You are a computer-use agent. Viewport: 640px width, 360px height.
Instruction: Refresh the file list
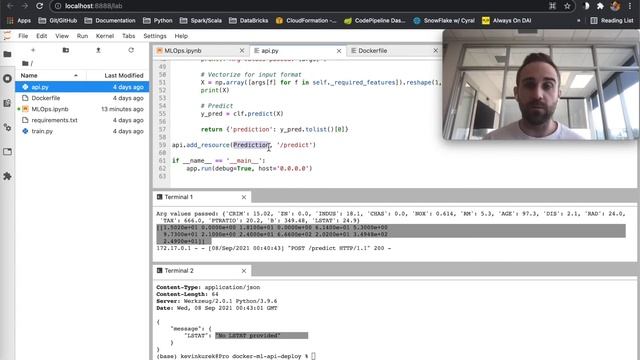tap(131, 50)
